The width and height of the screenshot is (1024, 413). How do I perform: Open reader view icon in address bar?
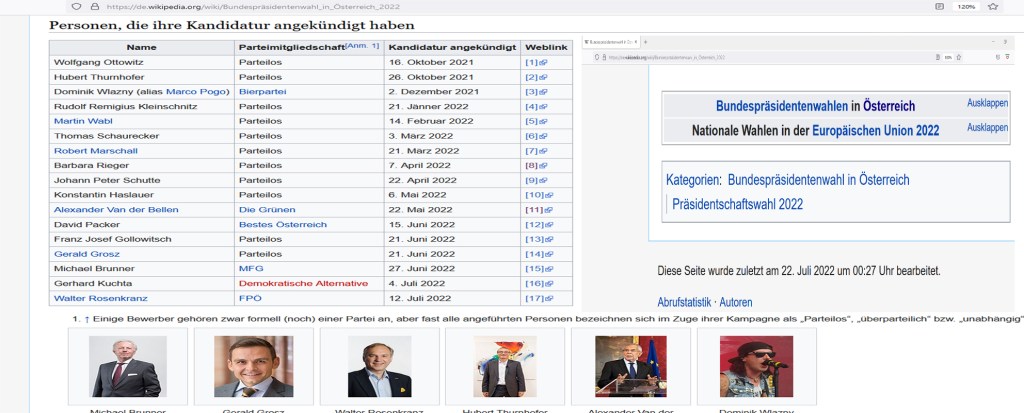pos(938,6)
